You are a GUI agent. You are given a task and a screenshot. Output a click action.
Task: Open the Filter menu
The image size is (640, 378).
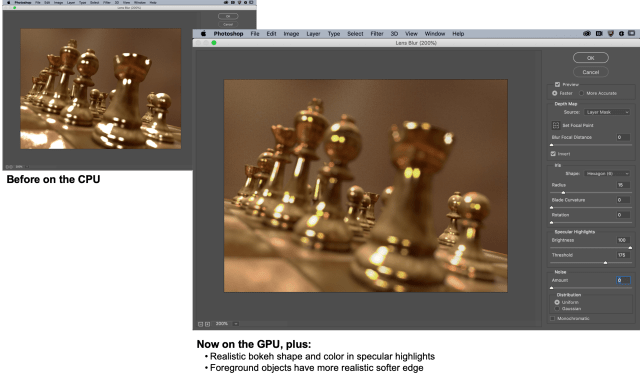(x=377, y=34)
